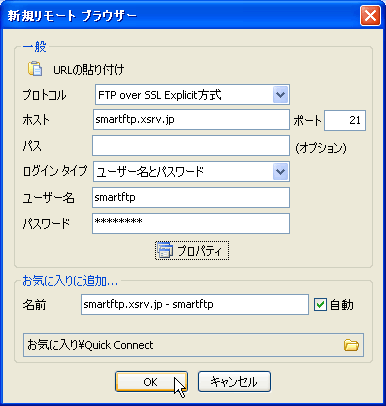Viewport: 386px width, 406px height.
Task: Click the properties window icon
Action: coord(165,250)
